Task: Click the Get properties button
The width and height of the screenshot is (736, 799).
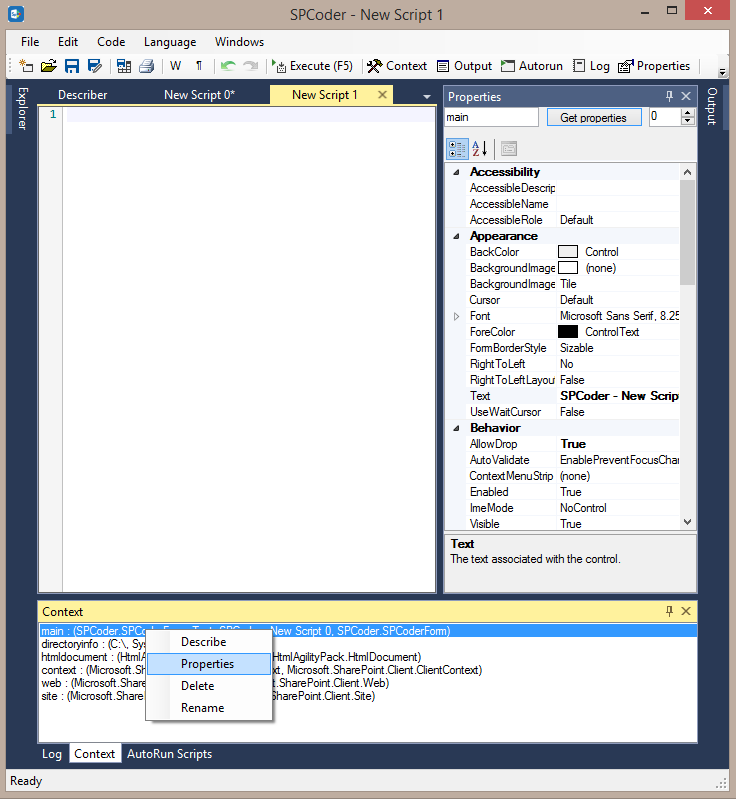Action: pyautogui.click(x=594, y=118)
